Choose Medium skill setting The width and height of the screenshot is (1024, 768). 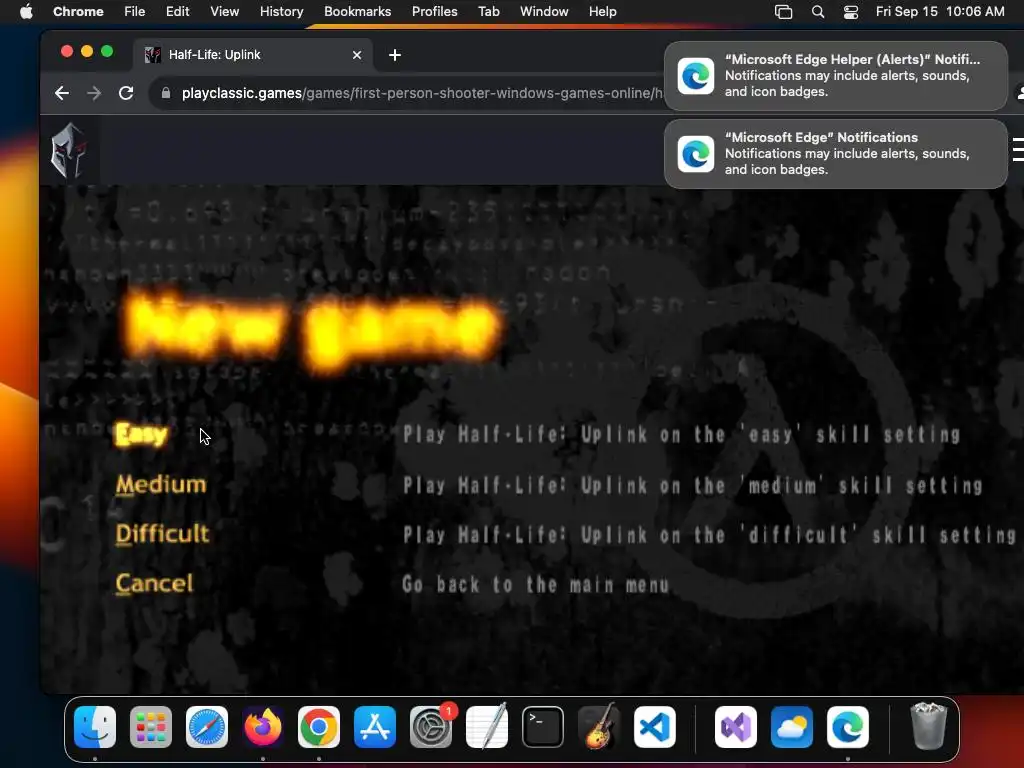pyautogui.click(x=161, y=485)
